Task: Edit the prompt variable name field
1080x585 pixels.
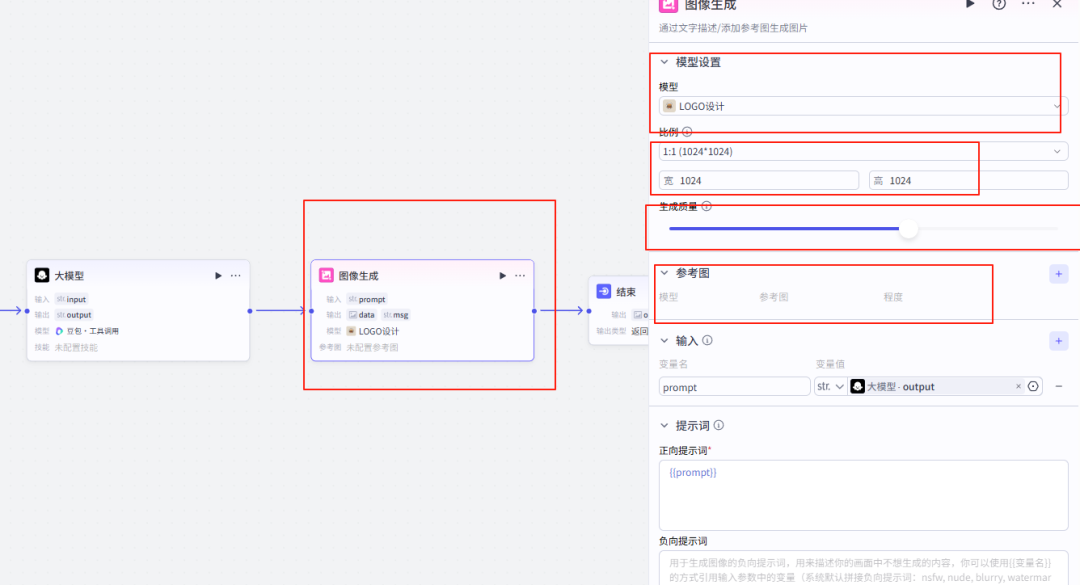Action: click(x=734, y=387)
